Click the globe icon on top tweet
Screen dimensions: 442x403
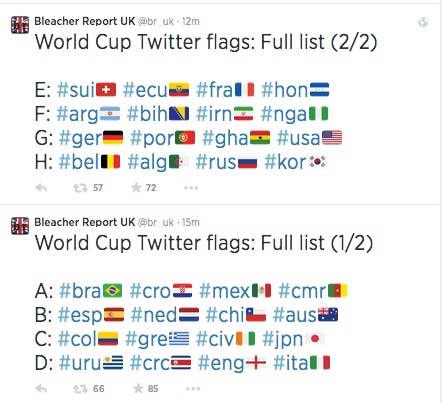click(423, 22)
